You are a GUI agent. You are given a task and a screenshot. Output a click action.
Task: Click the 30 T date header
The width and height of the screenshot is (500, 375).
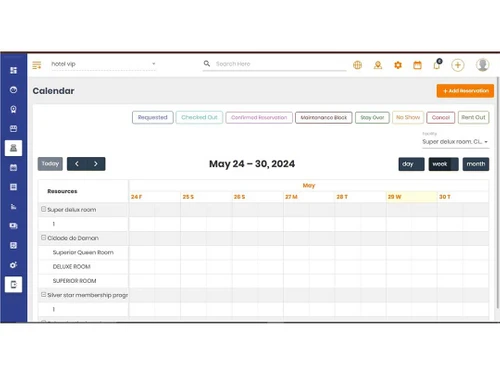pos(463,197)
